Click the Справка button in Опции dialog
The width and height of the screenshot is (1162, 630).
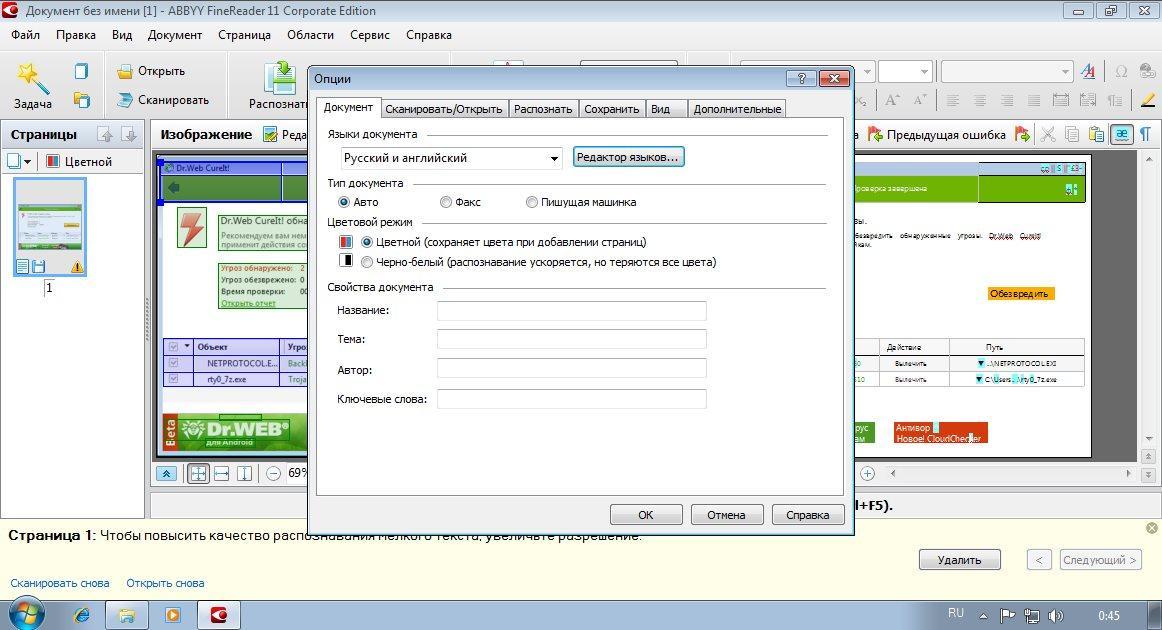pyautogui.click(x=808, y=514)
